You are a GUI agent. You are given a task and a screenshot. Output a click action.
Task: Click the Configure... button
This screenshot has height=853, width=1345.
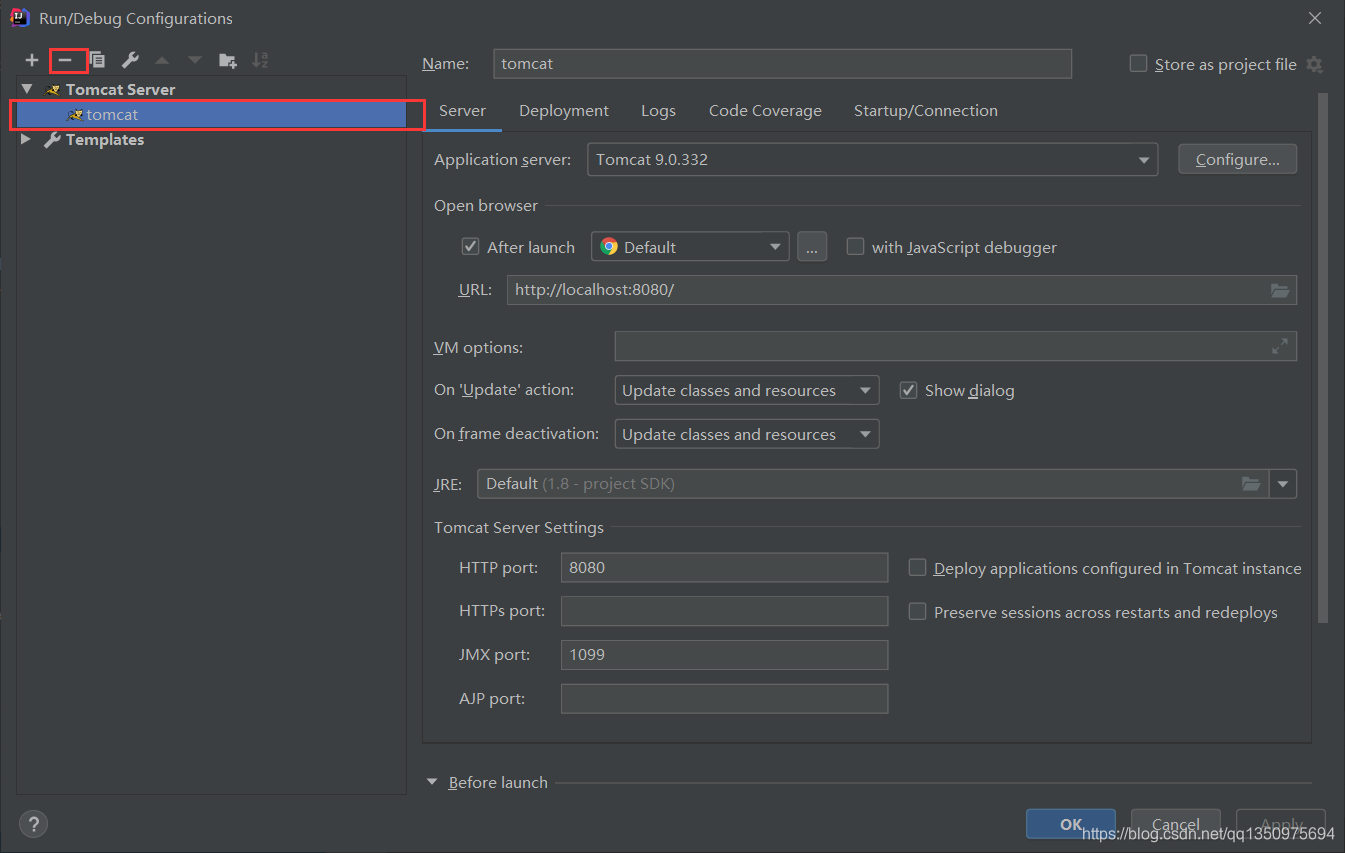(x=1237, y=160)
